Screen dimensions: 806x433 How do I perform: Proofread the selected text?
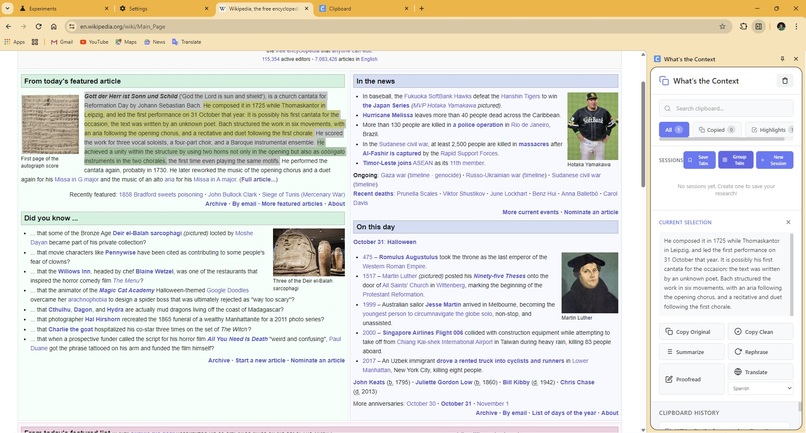691,379
